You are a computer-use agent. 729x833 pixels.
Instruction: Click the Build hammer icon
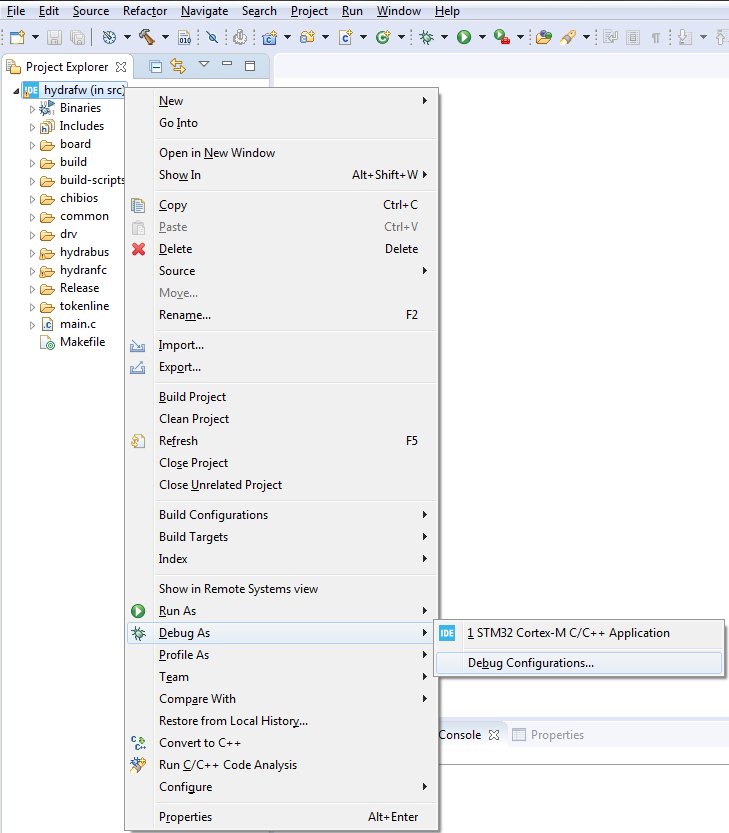[x=147, y=37]
